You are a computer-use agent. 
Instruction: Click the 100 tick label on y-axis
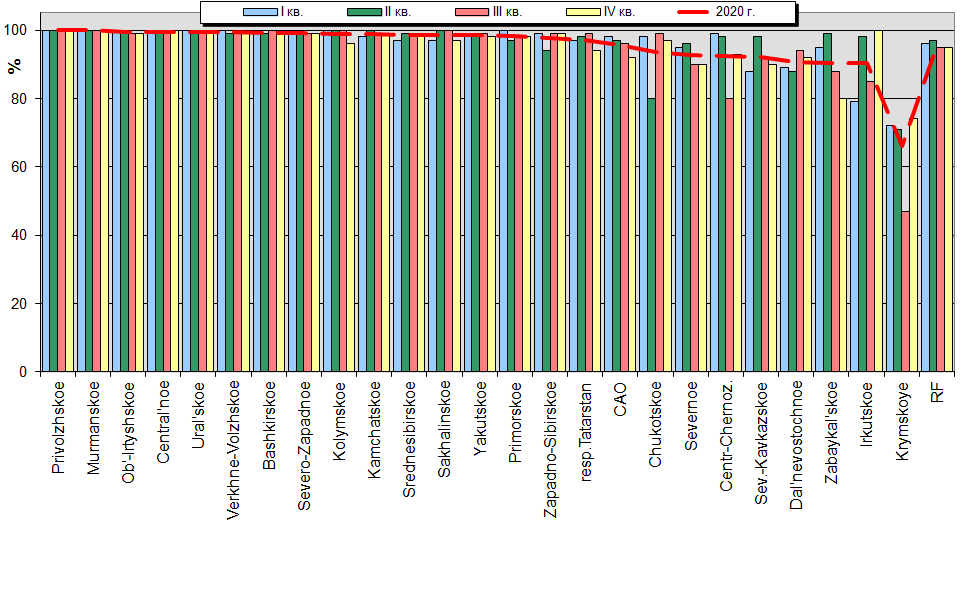point(15,30)
